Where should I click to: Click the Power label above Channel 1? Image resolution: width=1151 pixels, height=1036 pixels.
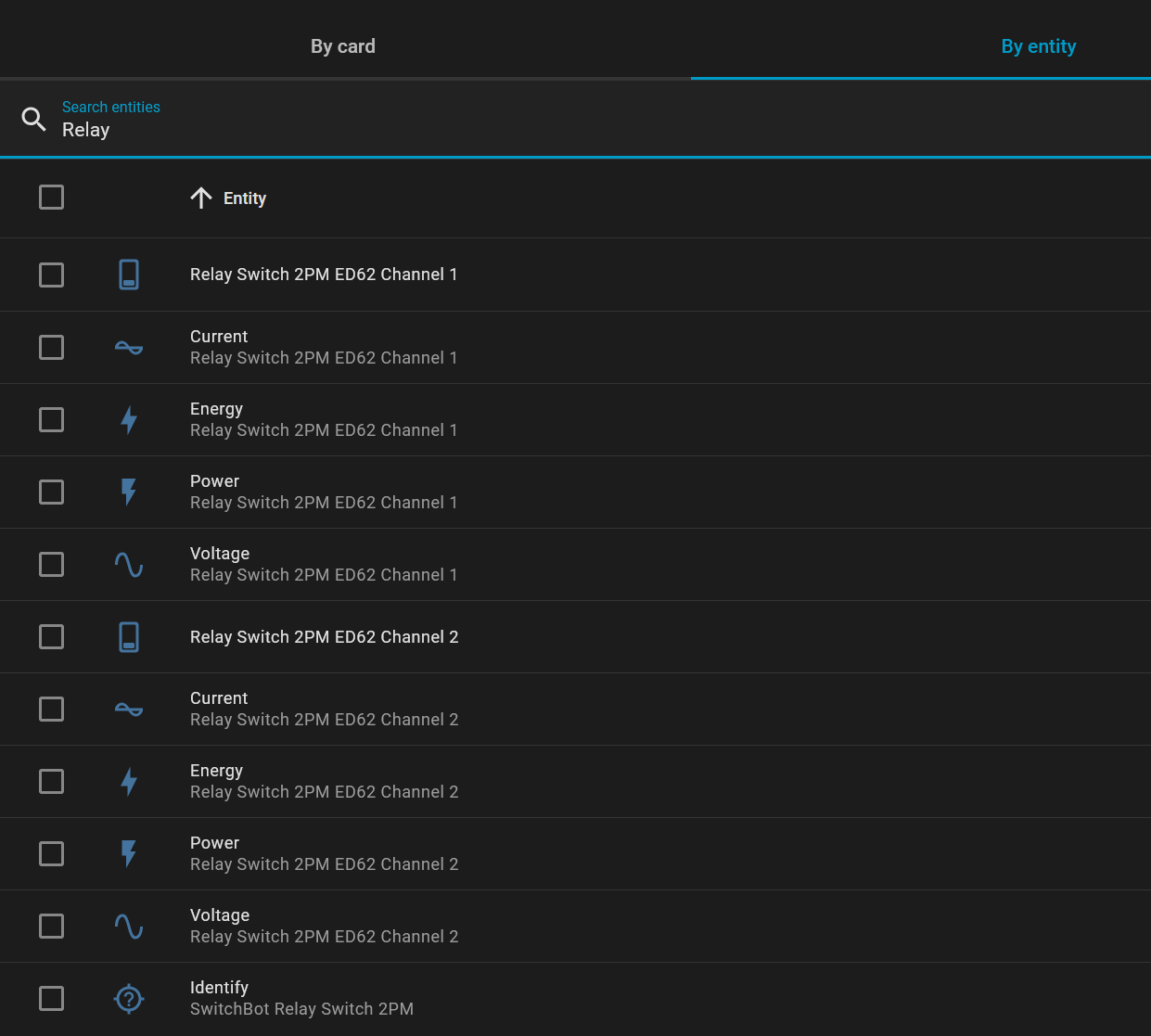click(x=215, y=481)
